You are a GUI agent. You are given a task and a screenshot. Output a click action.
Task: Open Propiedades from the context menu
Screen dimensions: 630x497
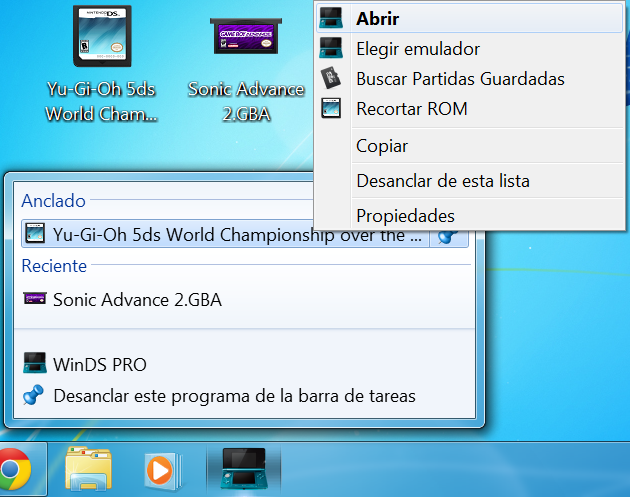(470, 216)
